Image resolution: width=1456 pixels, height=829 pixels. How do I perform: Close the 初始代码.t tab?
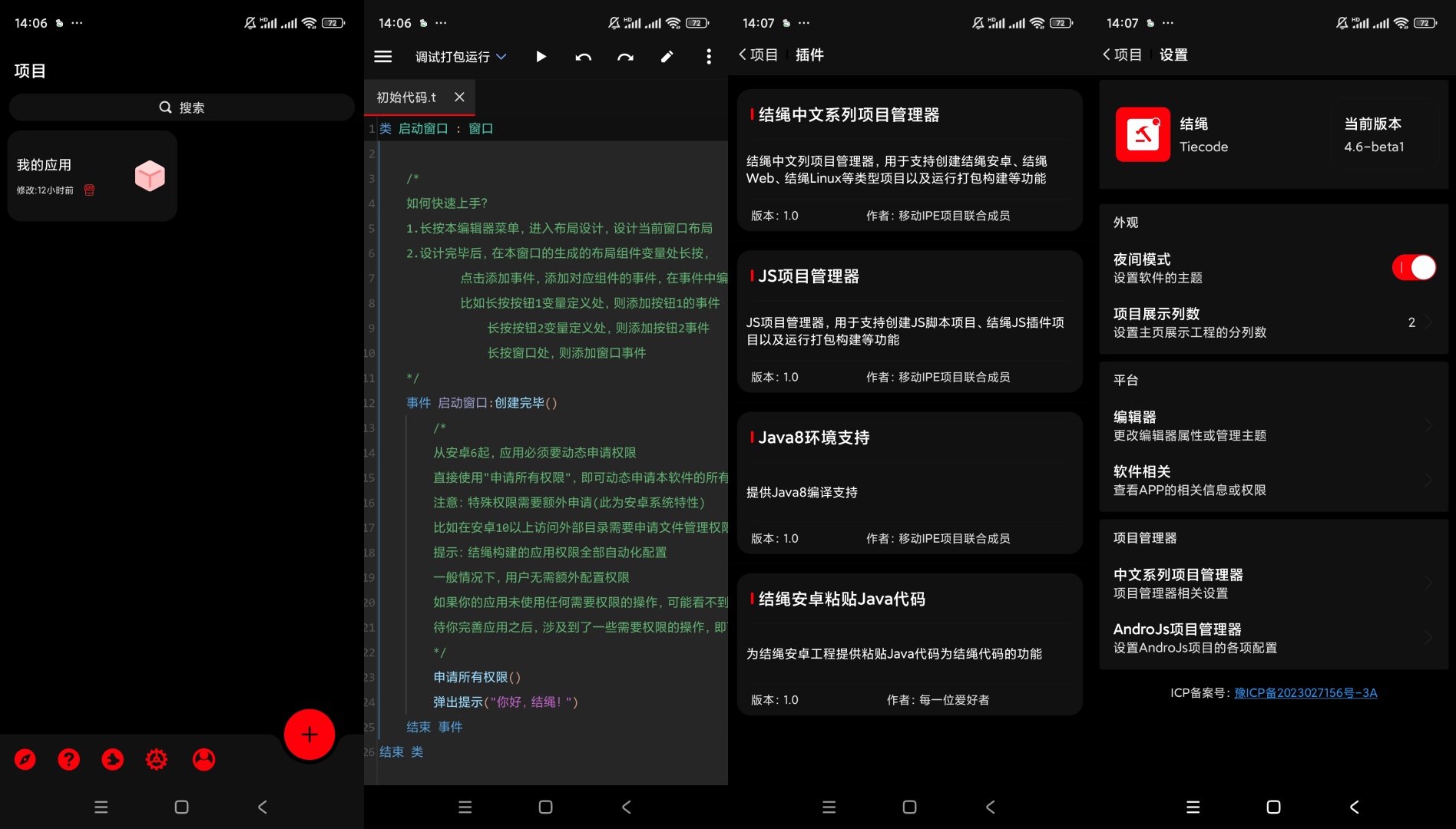(x=459, y=97)
